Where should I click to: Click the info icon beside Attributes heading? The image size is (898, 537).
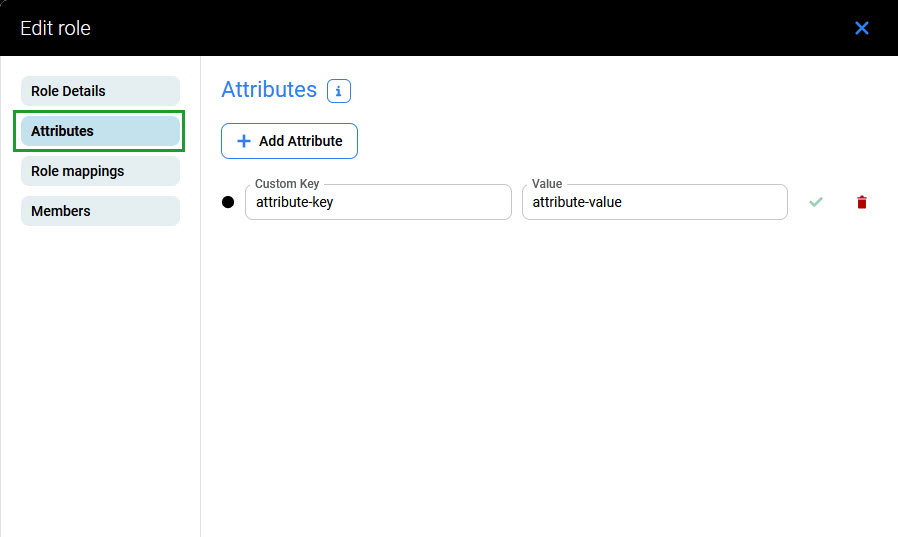[339, 91]
